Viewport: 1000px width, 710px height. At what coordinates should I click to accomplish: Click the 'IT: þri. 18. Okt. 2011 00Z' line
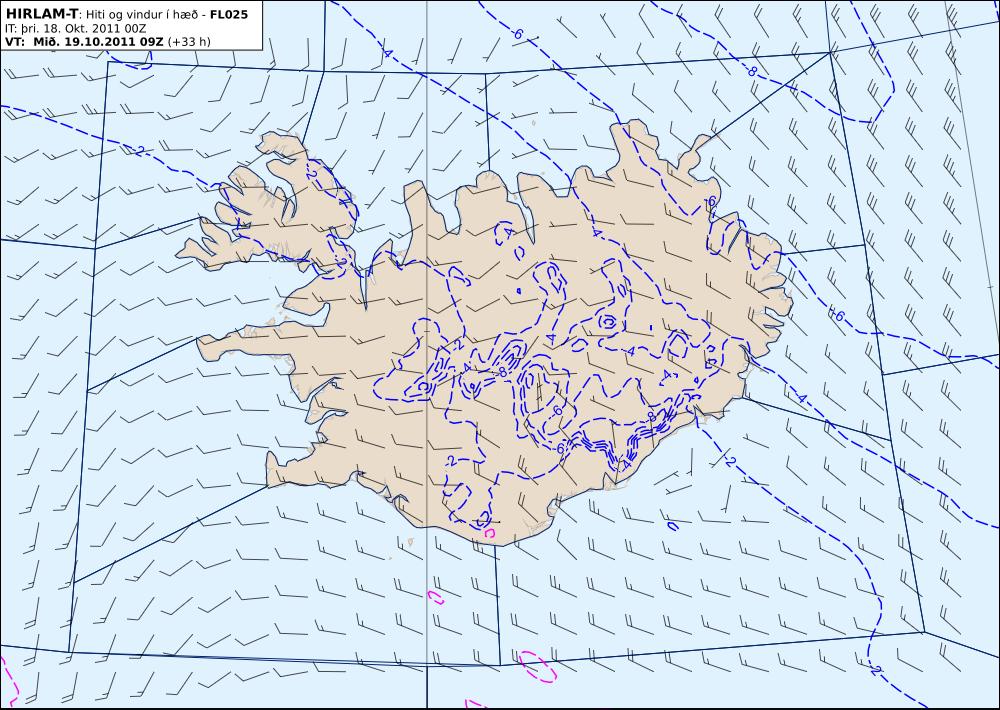coord(75,28)
